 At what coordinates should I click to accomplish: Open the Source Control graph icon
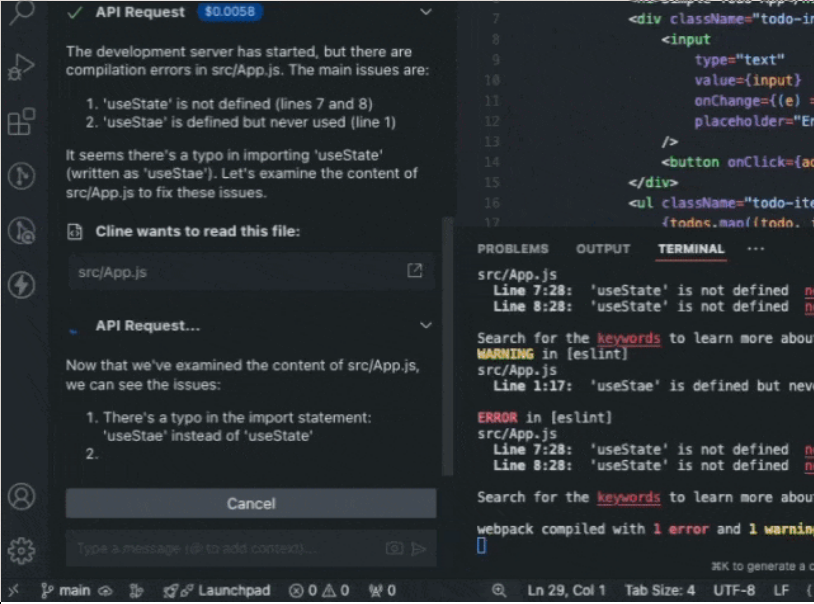pos(21,176)
